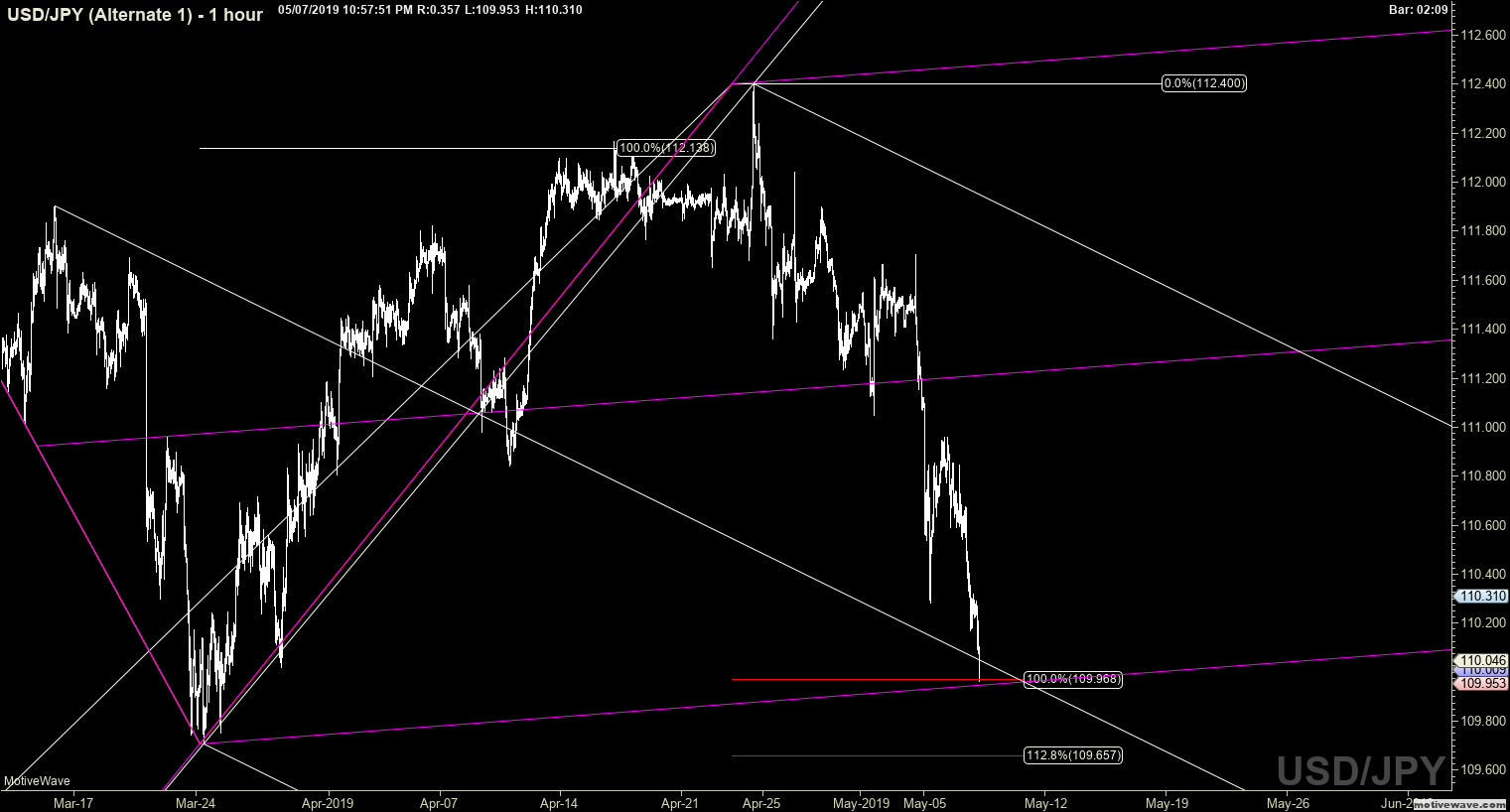The image size is (1510, 812).
Task: Select the 110.400 price axis label
Action: click(1483, 574)
